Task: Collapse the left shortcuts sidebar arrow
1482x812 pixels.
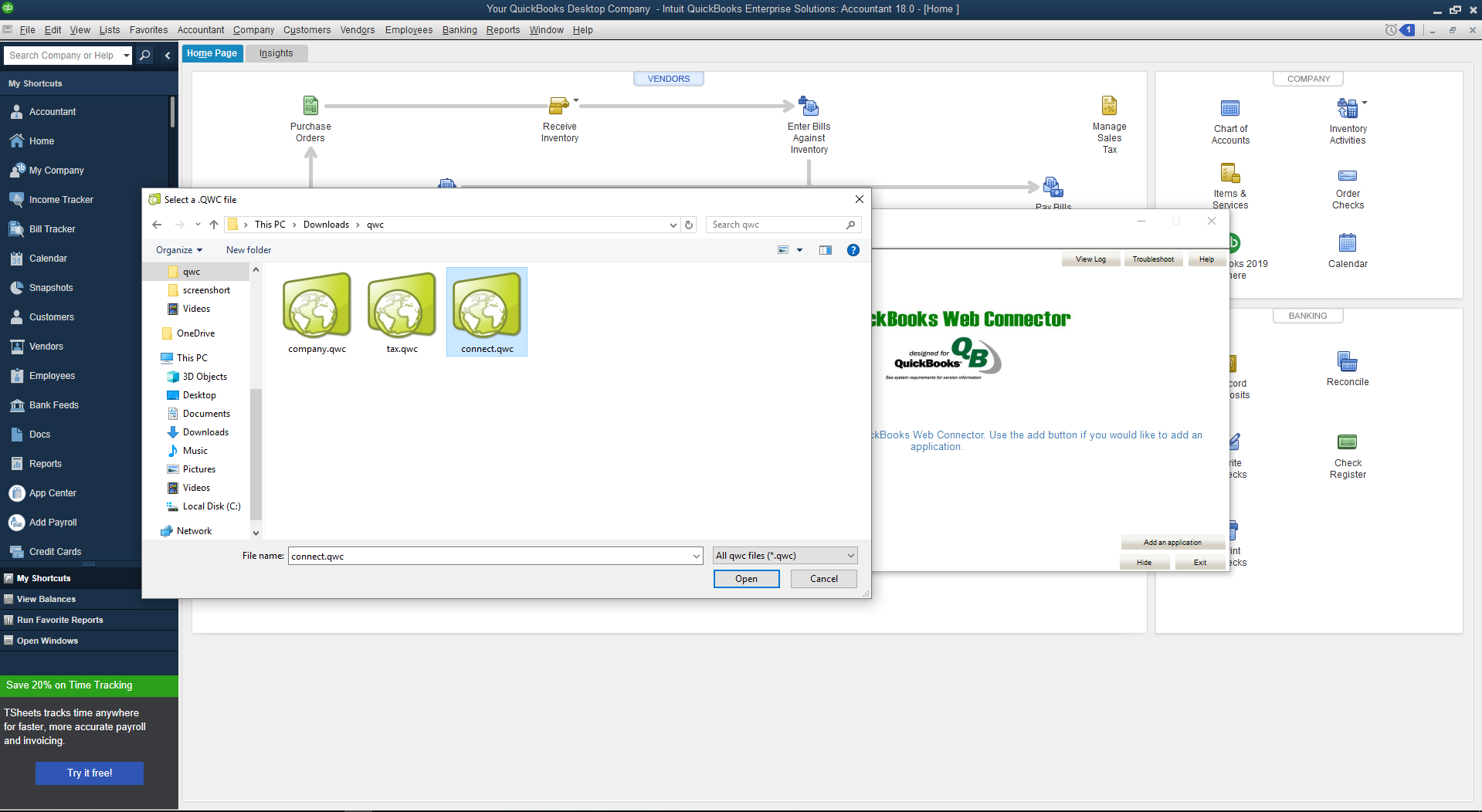Action: 168,56
